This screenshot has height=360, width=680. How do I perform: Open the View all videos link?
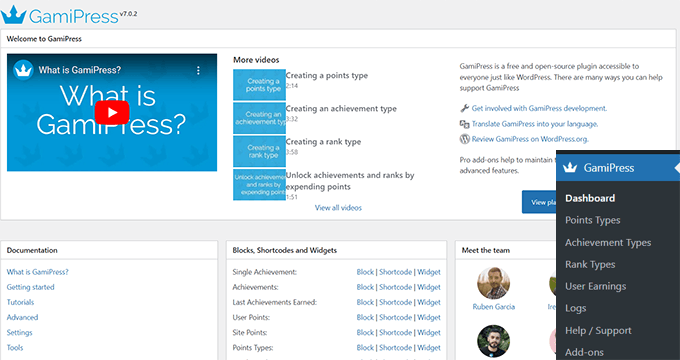coord(338,208)
